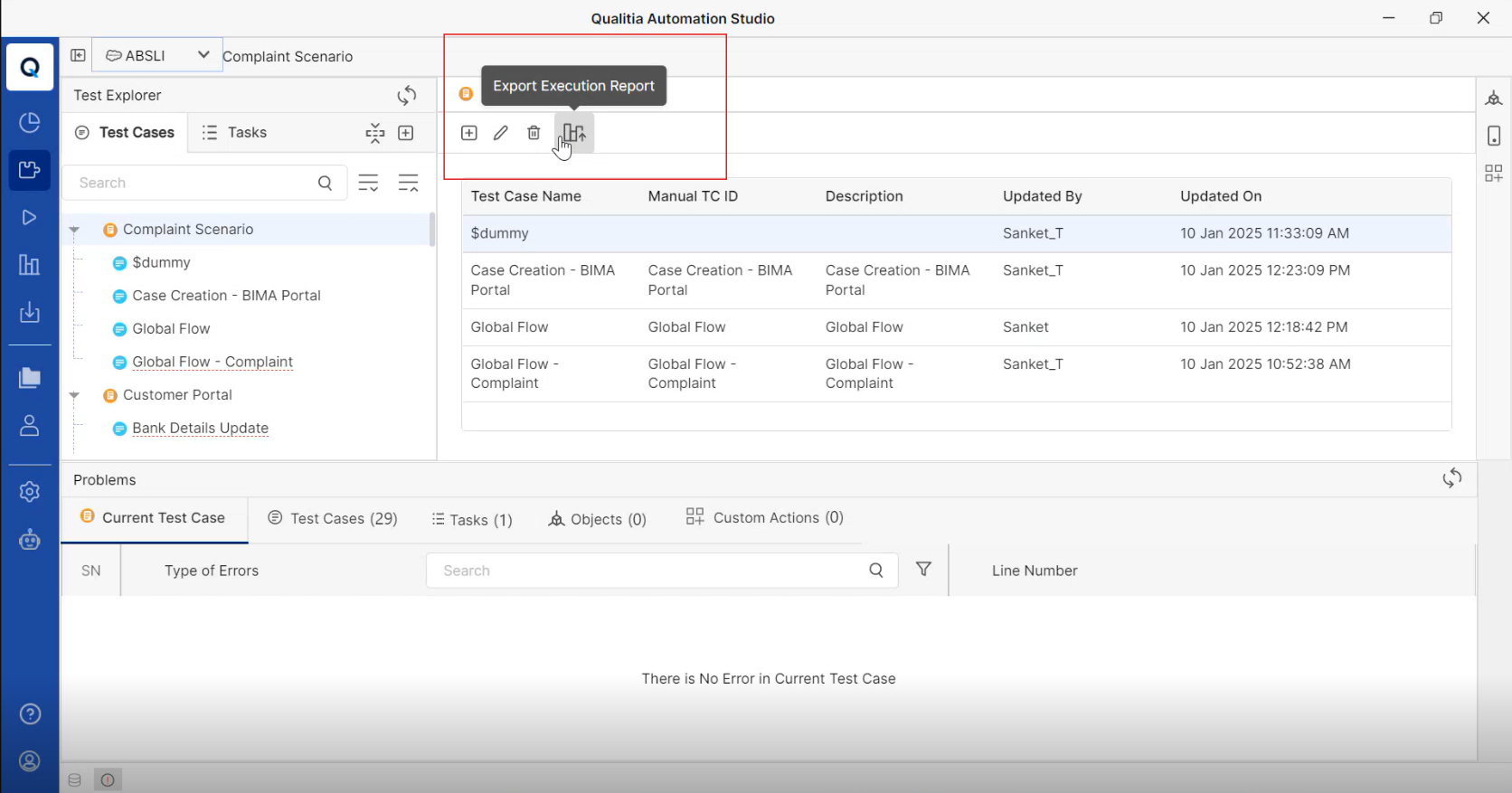Viewport: 1512px width, 793px height.
Task: Click the Type of Errors column header
Action: click(x=212, y=571)
